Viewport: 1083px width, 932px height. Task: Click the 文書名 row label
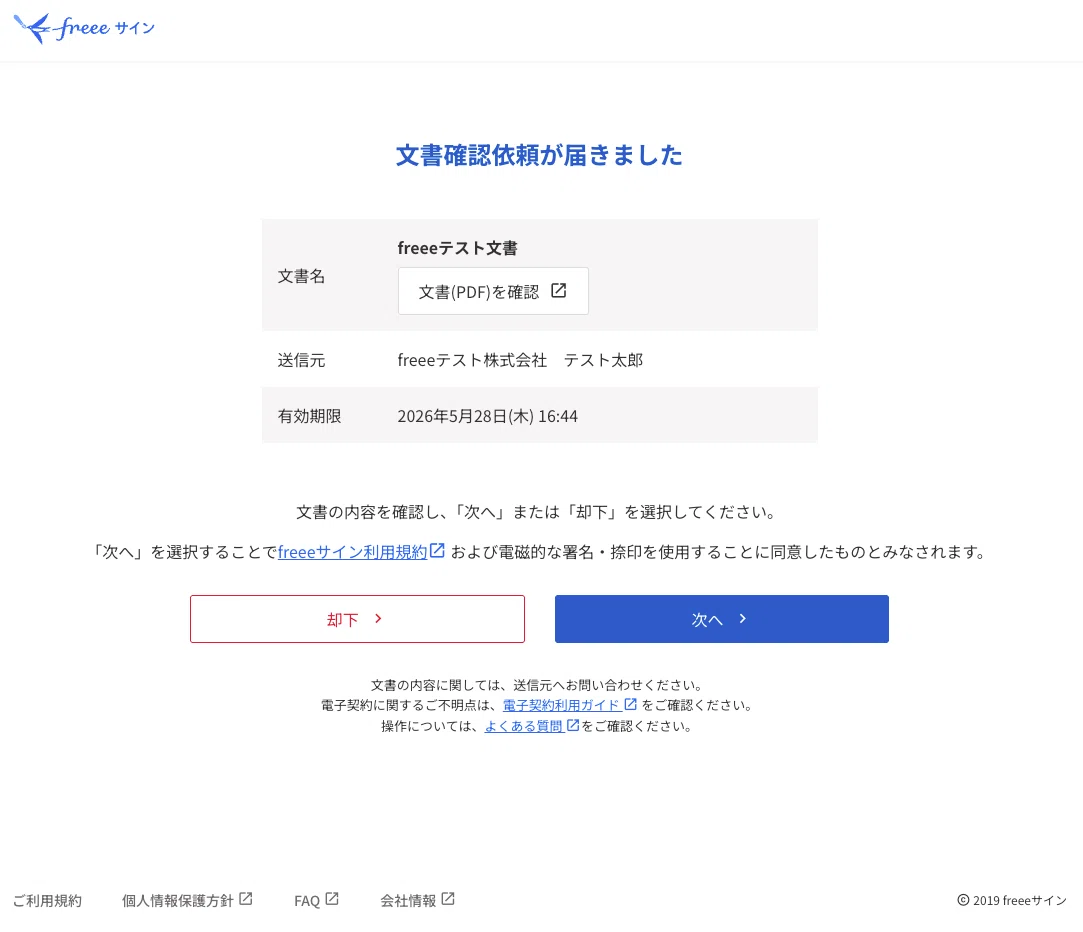tap(301, 276)
